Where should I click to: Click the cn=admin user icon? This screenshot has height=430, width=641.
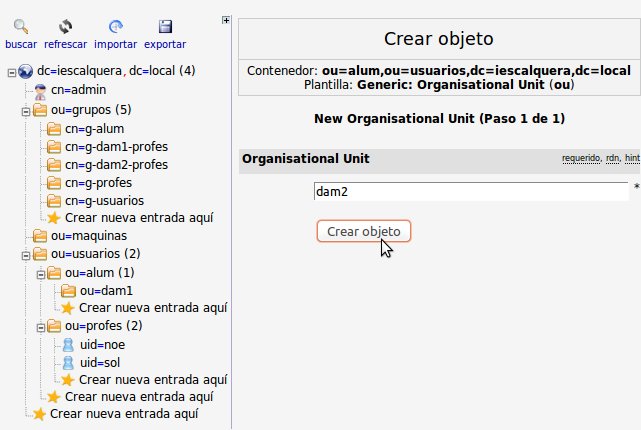click(40, 92)
